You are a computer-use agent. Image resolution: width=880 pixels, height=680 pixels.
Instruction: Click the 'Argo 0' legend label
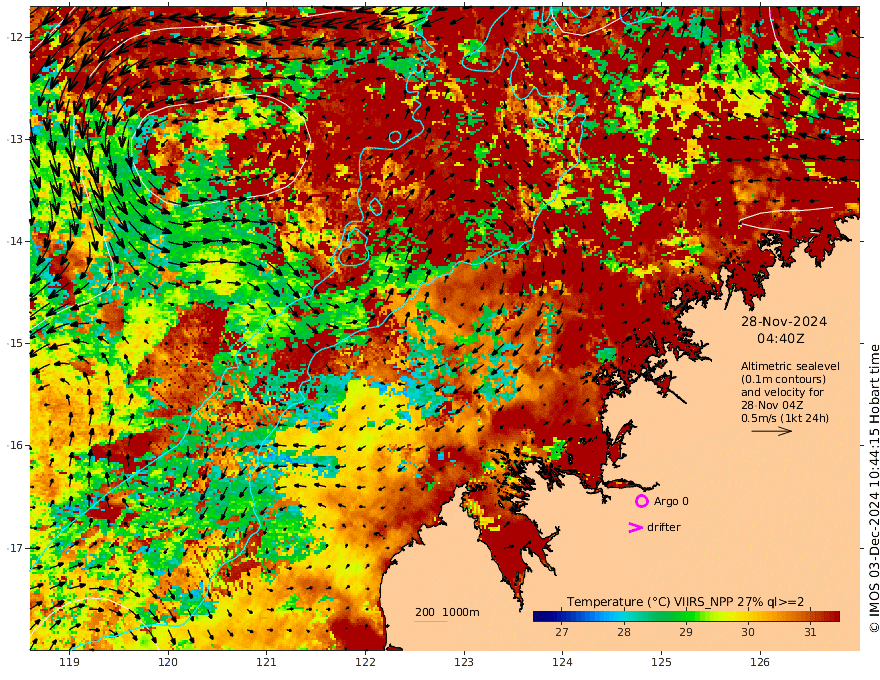tap(671, 501)
